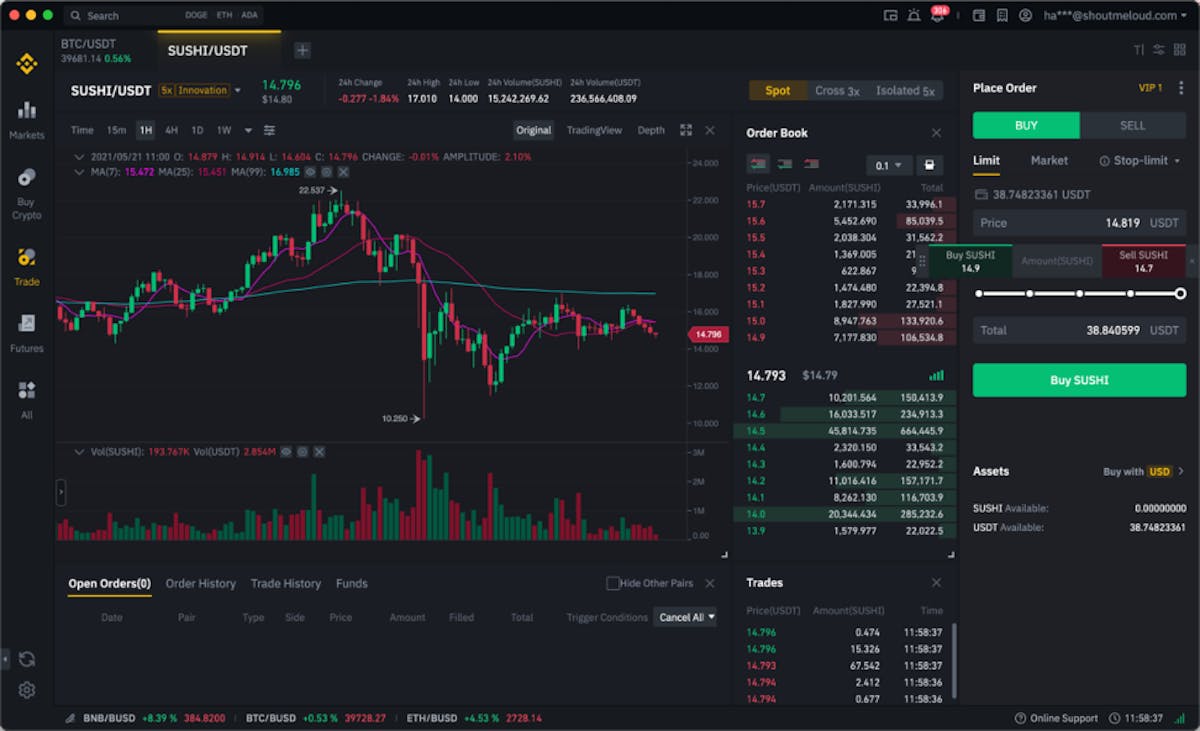Screen dimensions: 1200x731
Task: Open Markets from the sidebar
Action: click(26, 119)
